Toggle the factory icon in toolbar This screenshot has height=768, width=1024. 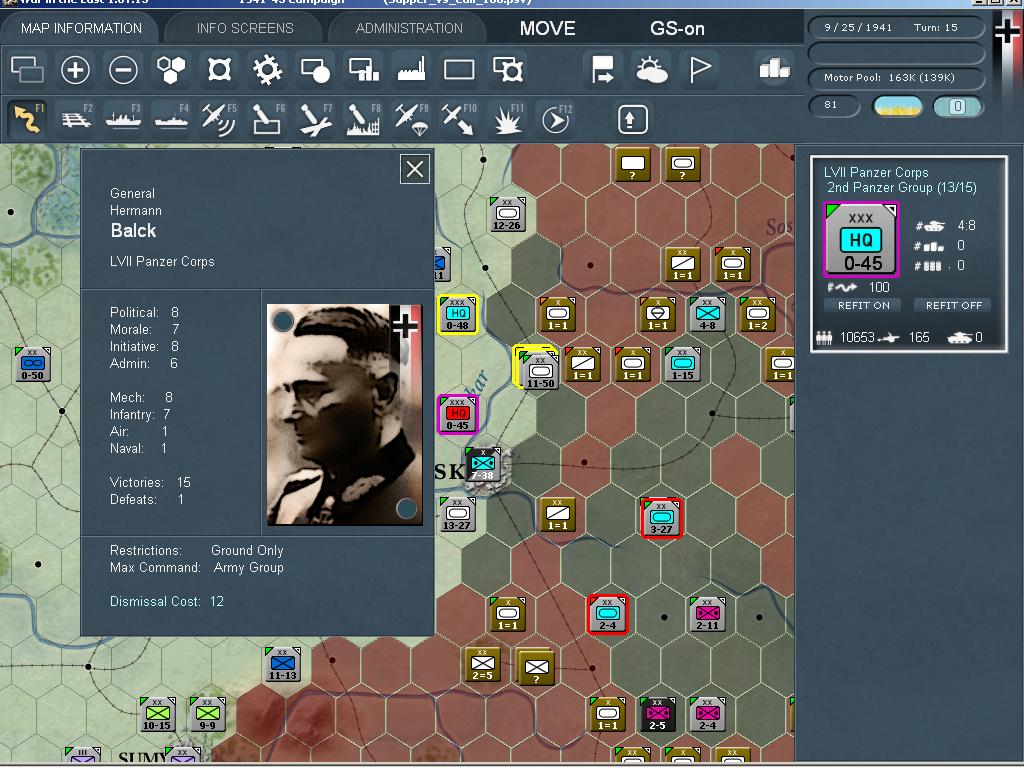click(411, 69)
